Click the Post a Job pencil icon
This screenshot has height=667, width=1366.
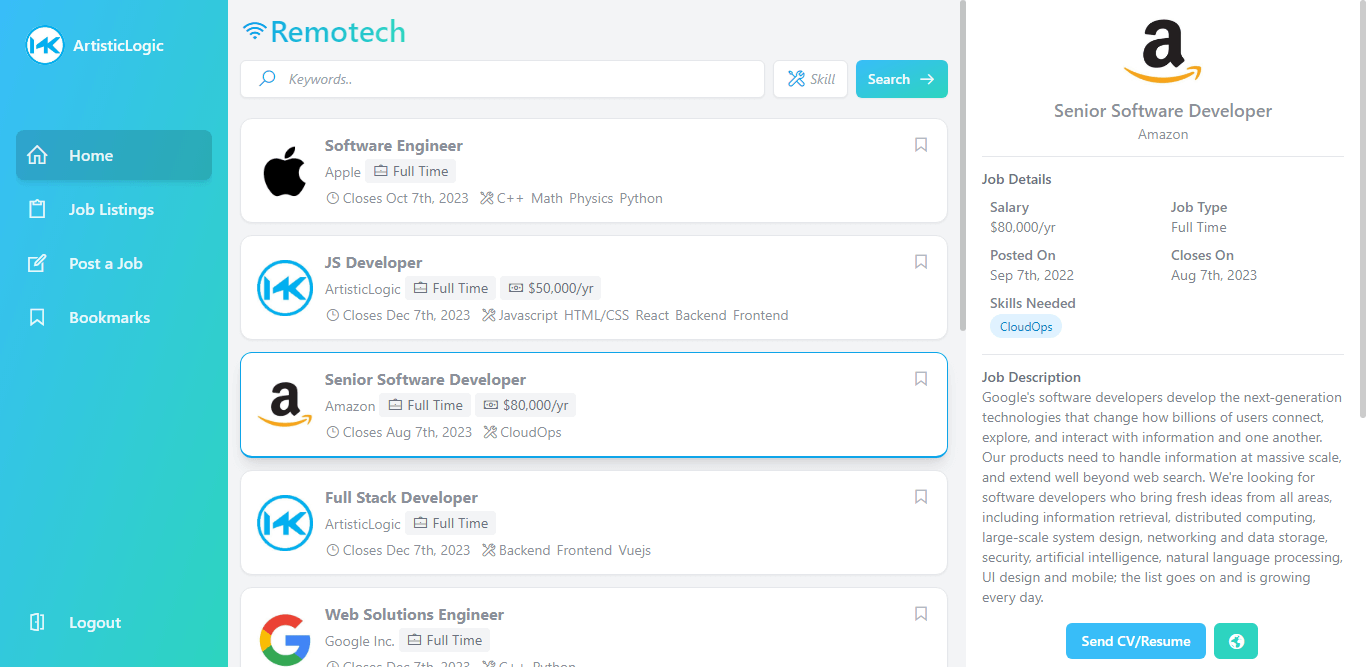coord(37,263)
